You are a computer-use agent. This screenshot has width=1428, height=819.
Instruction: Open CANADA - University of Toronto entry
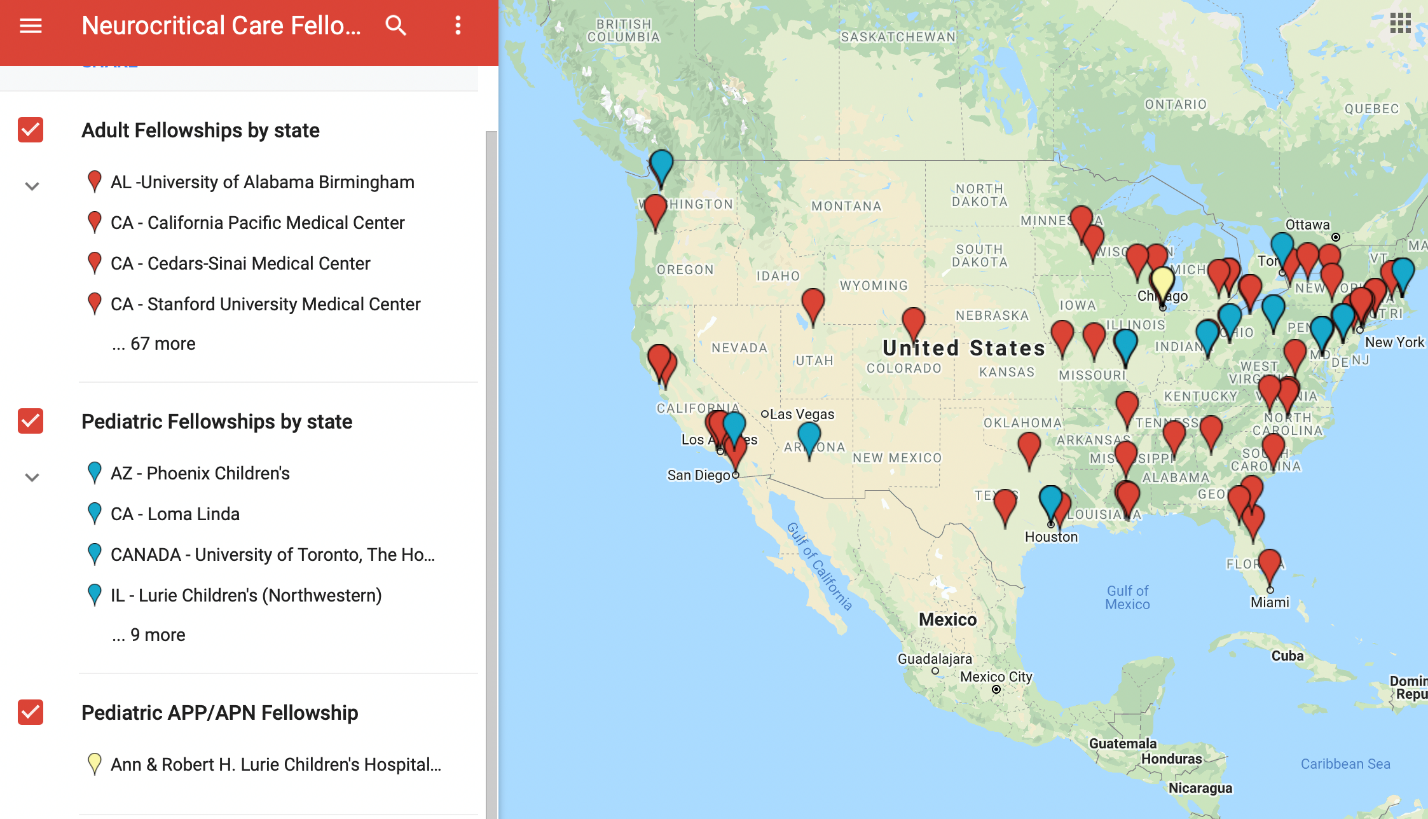[x=273, y=555]
